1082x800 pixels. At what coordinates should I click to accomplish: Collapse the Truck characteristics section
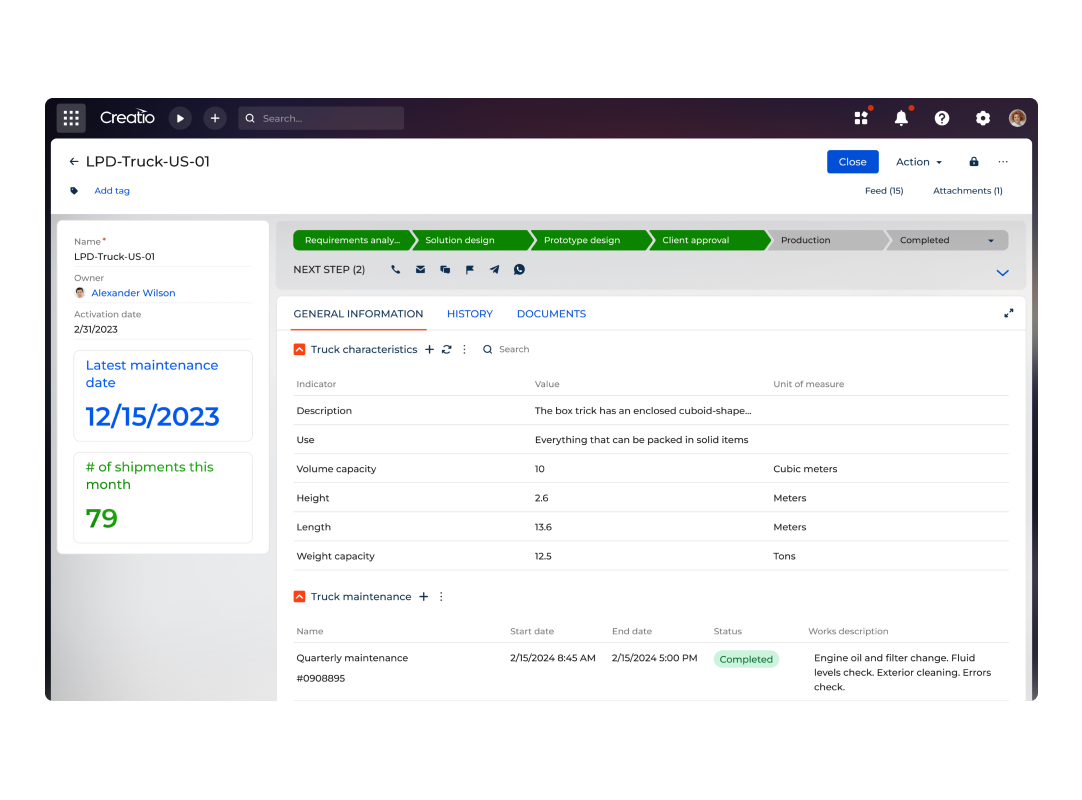pos(299,350)
